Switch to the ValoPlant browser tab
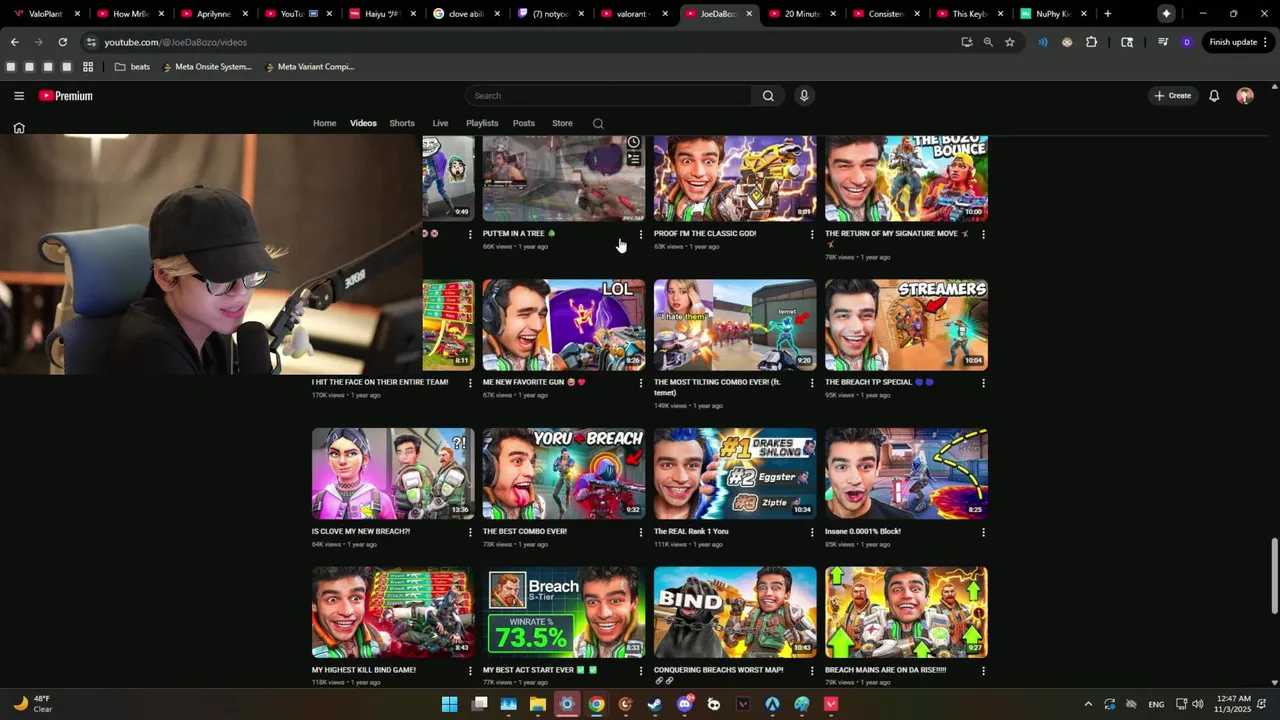Image resolution: width=1280 pixels, height=720 pixels. point(45,14)
